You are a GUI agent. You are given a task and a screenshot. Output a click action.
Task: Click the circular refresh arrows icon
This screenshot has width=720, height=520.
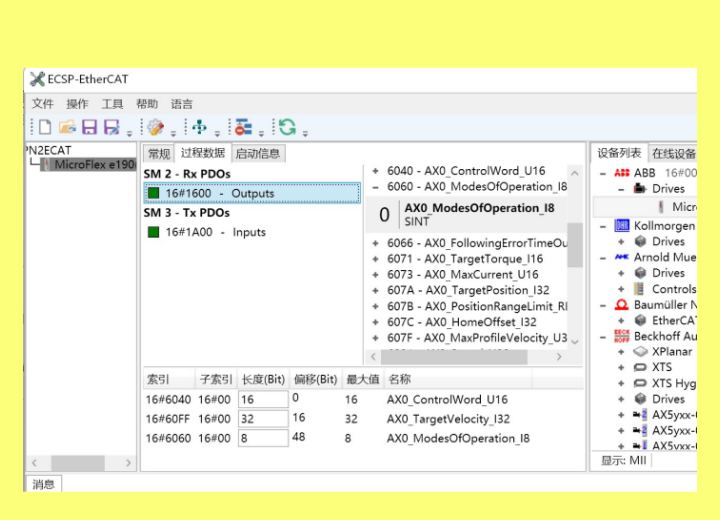pos(287,127)
